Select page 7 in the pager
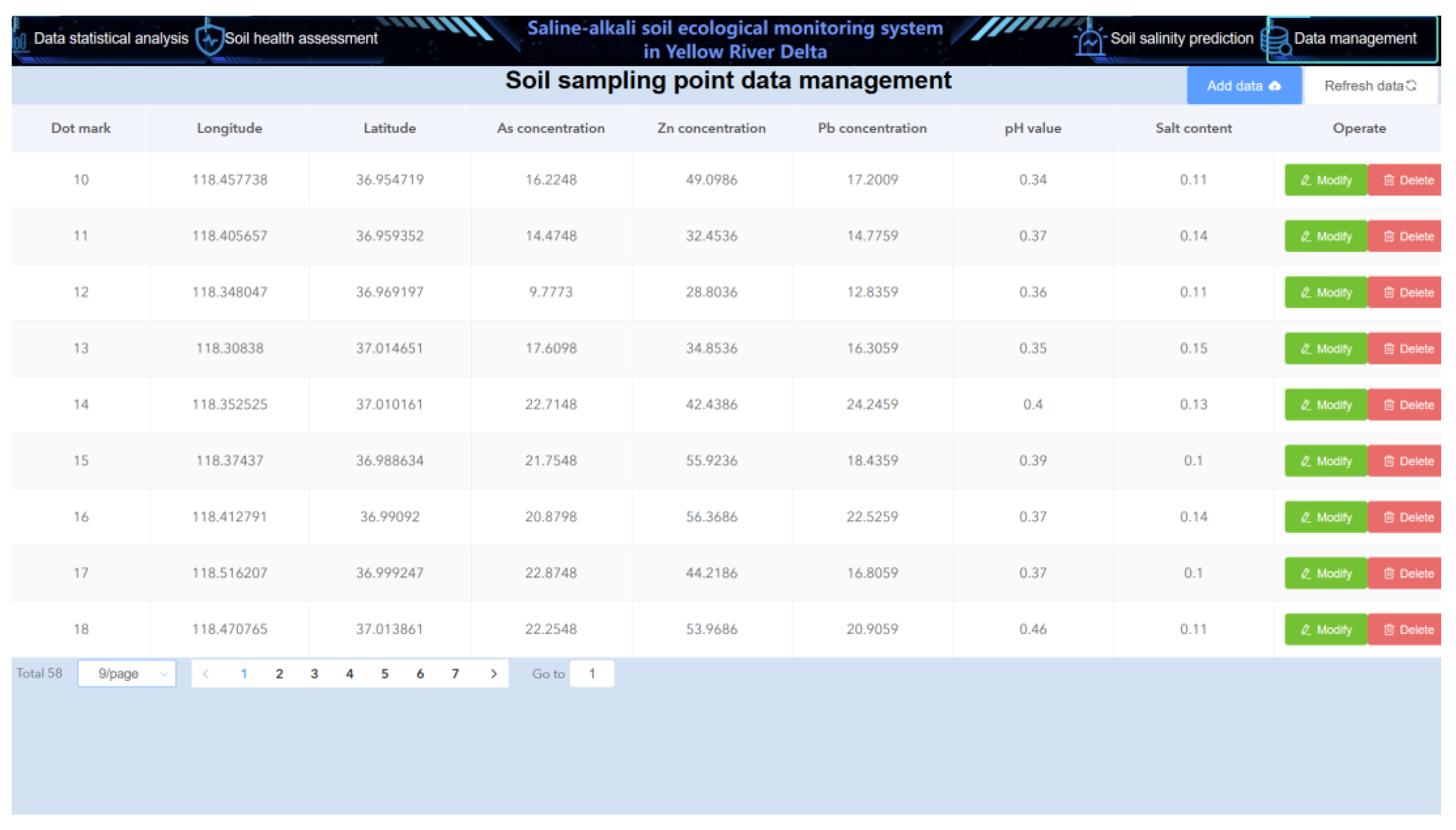The width and height of the screenshot is (1456, 830). coord(455,673)
